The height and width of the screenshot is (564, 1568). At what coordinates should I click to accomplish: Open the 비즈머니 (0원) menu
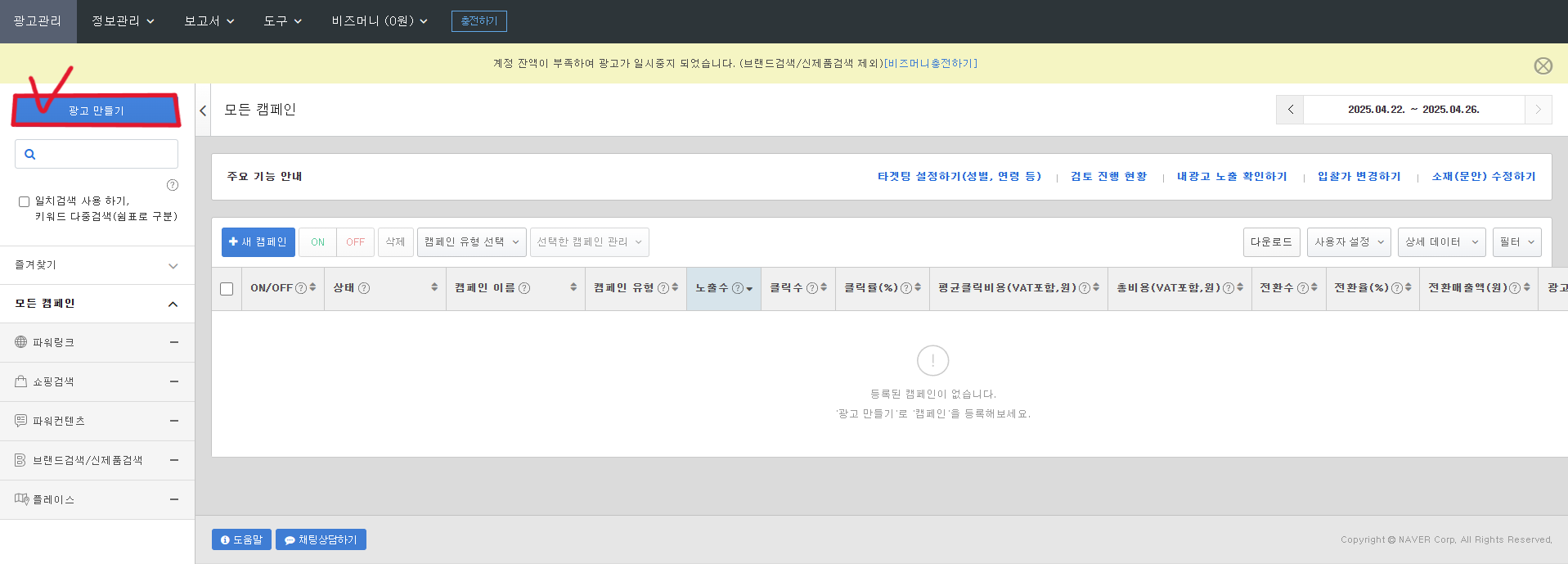click(380, 21)
